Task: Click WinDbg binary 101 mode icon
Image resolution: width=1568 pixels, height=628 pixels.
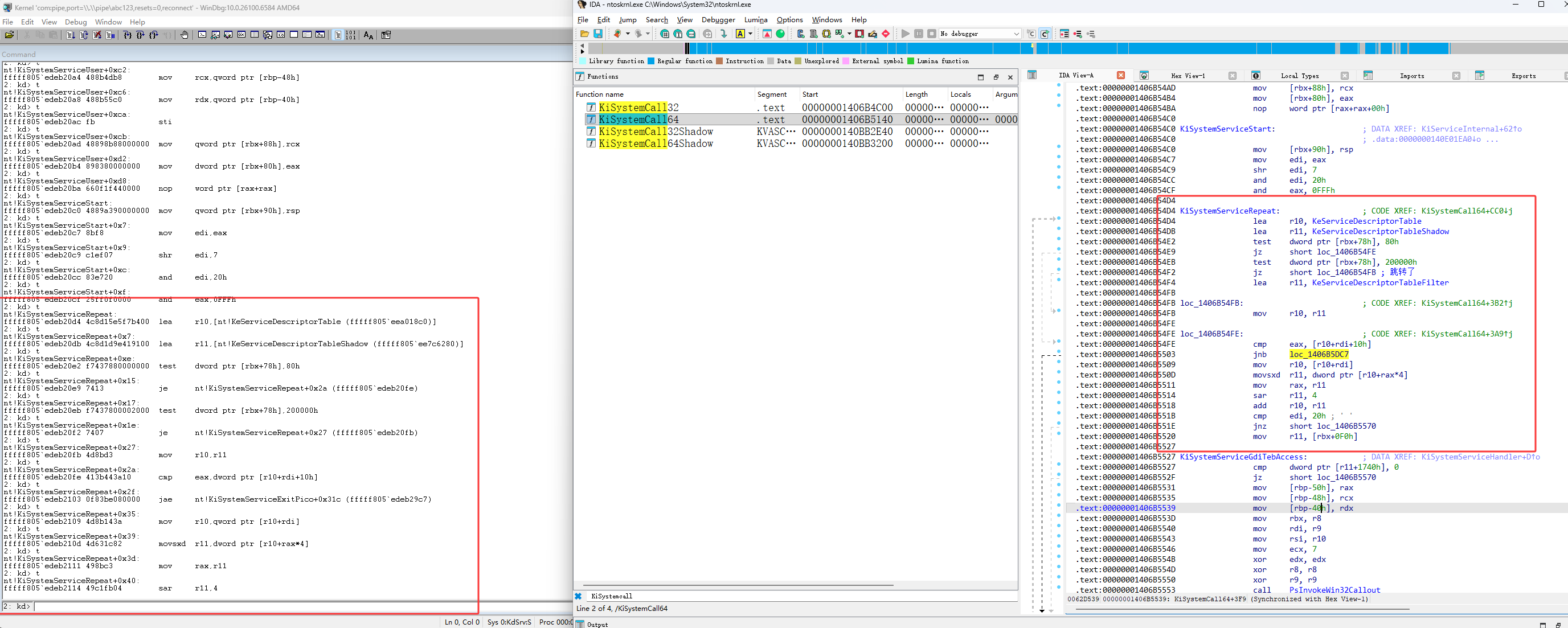Action: click(x=351, y=35)
